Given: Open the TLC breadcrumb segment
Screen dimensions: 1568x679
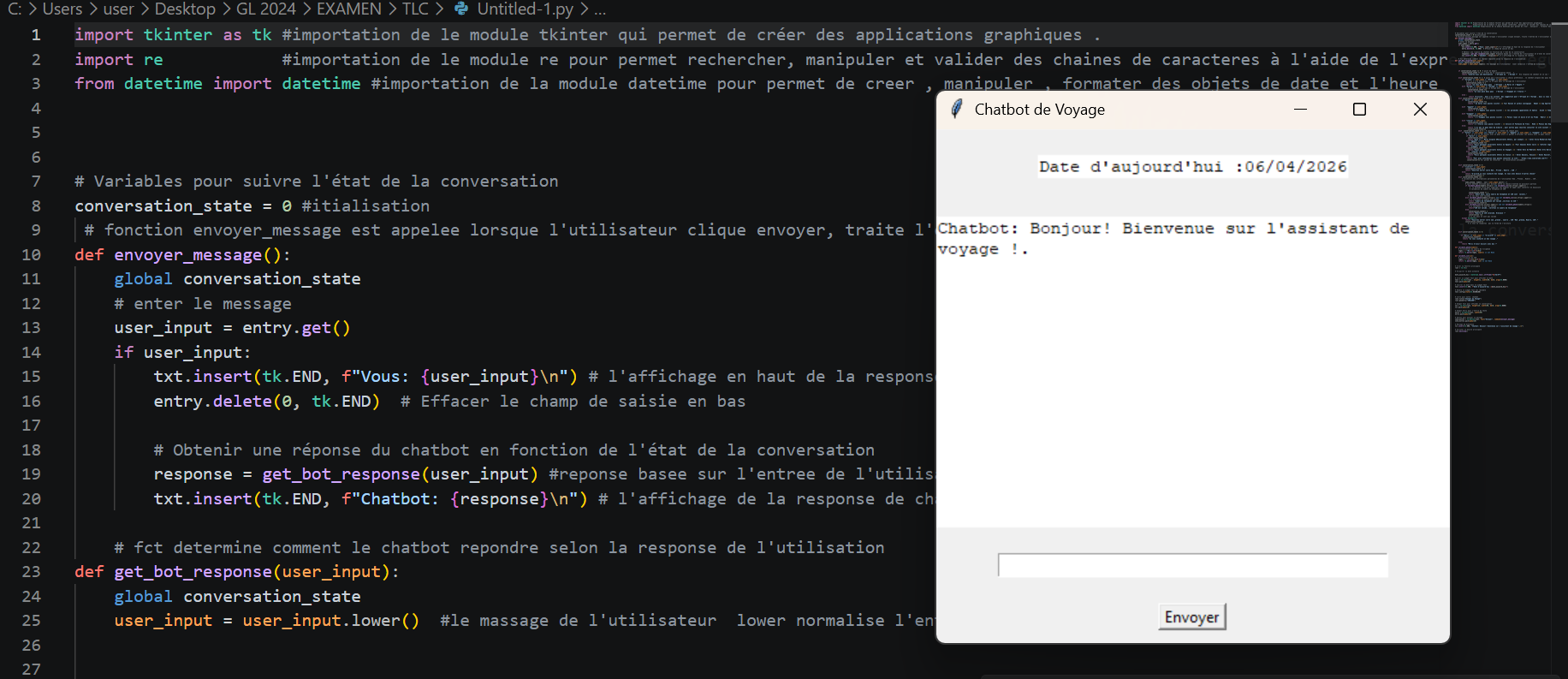Looking at the screenshot, I should tap(415, 9).
